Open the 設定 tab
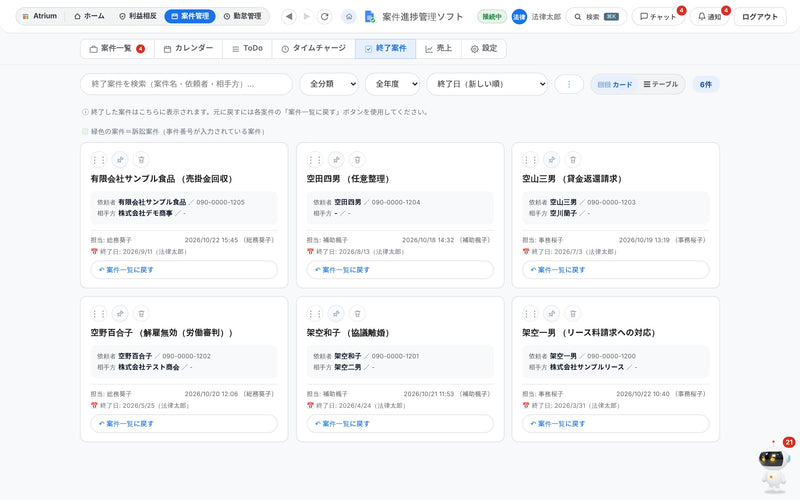Screen dimensions: 800x500 [484, 48]
